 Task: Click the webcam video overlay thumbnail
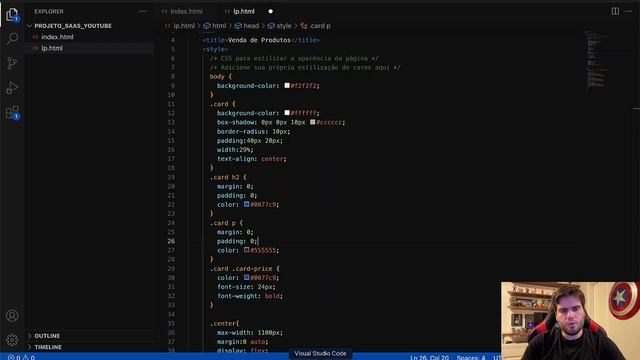(571, 321)
